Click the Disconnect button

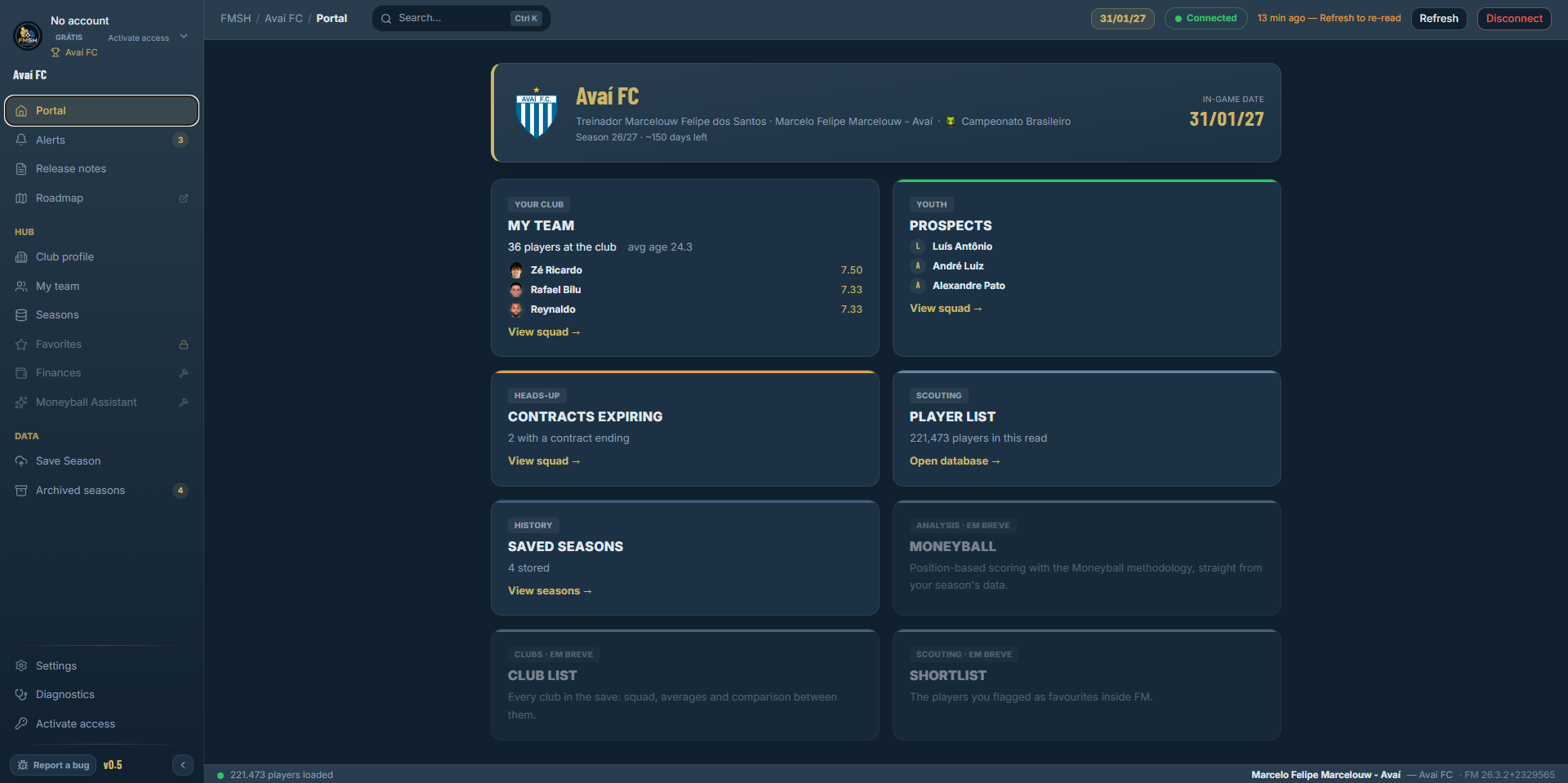1514,19
